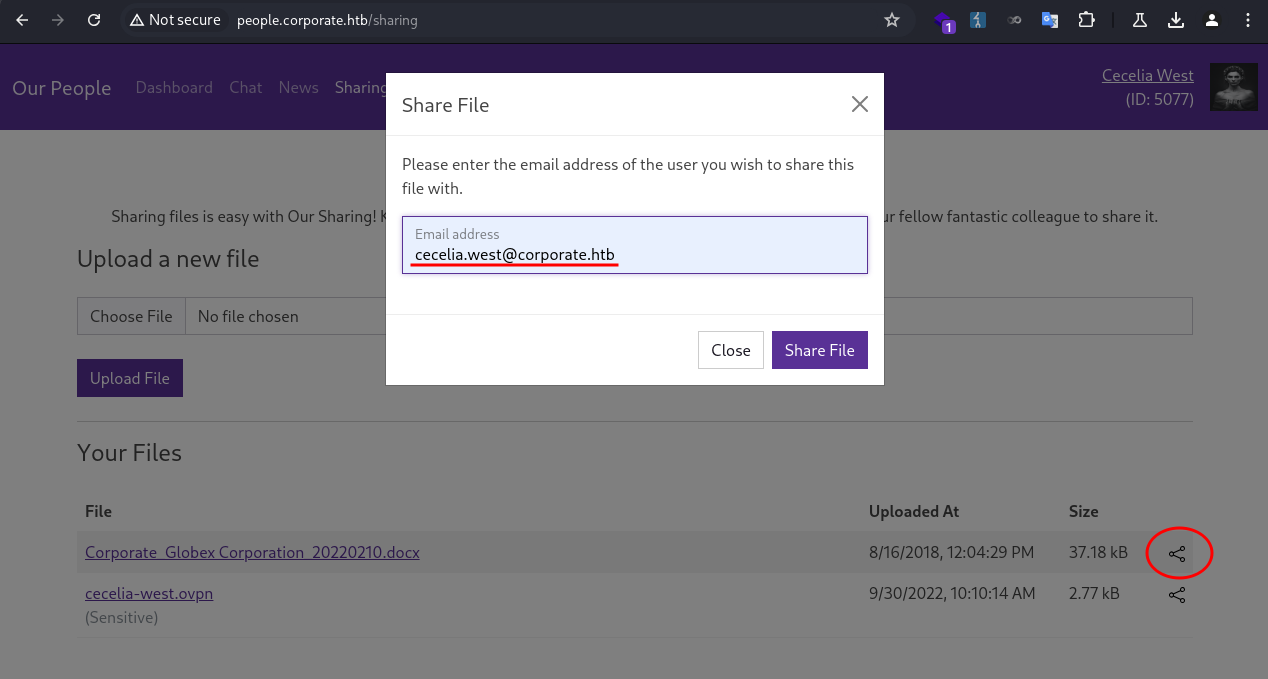Close the Share File dialog with X

(859, 105)
